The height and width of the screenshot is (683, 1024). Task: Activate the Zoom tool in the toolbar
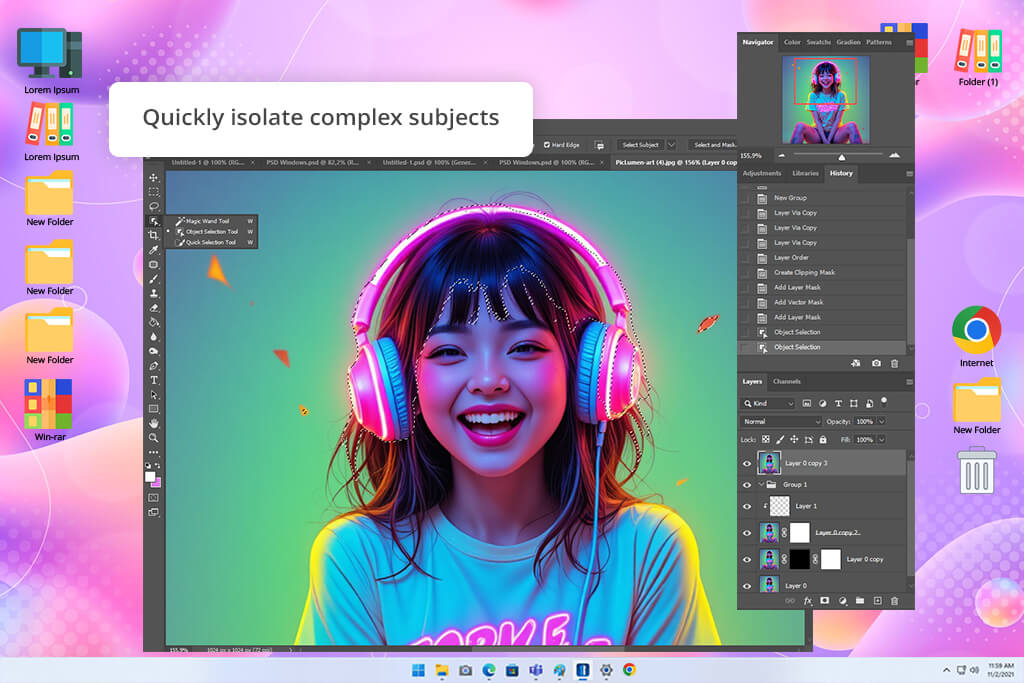click(154, 438)
